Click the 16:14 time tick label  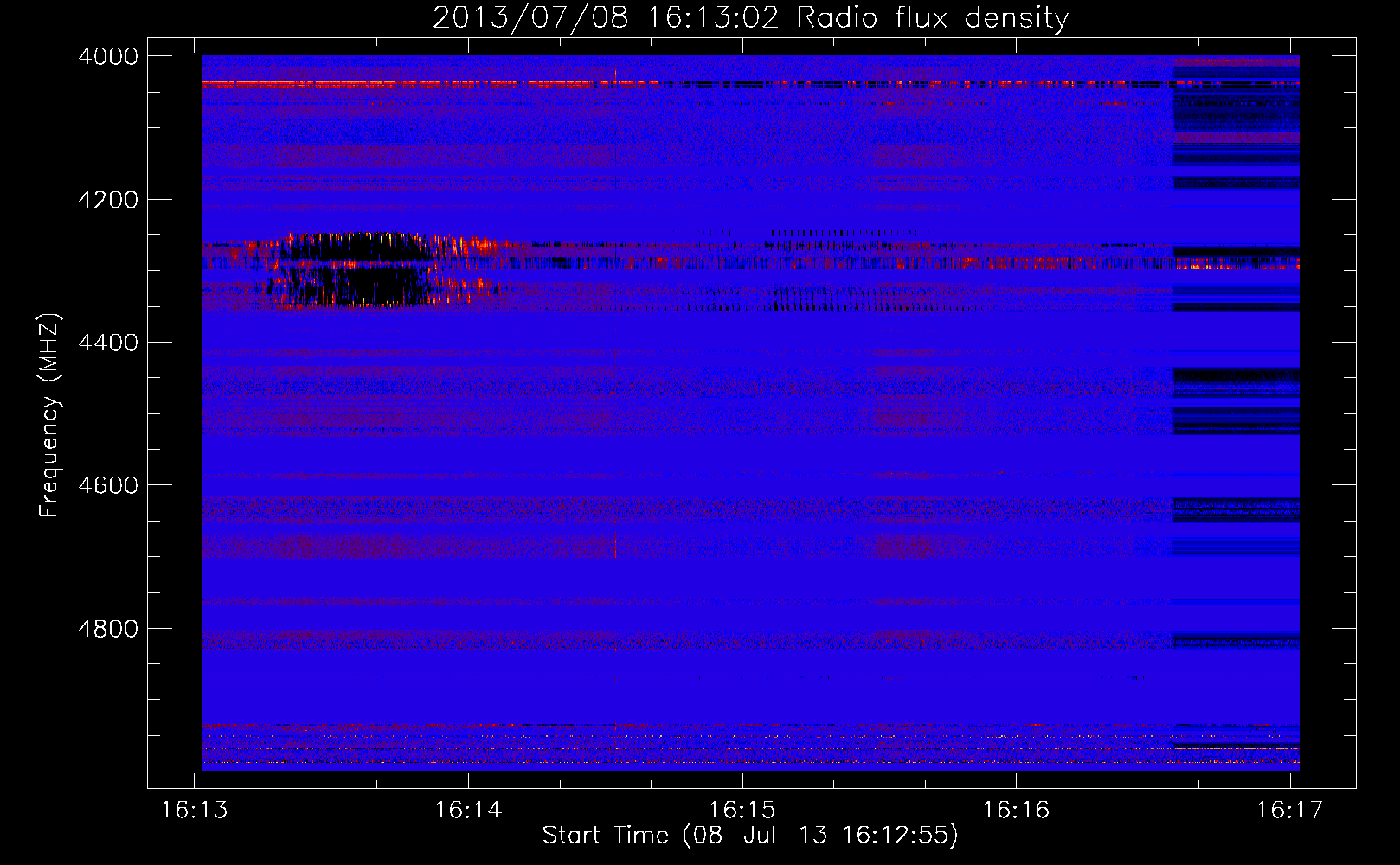(x=468, y=810)
